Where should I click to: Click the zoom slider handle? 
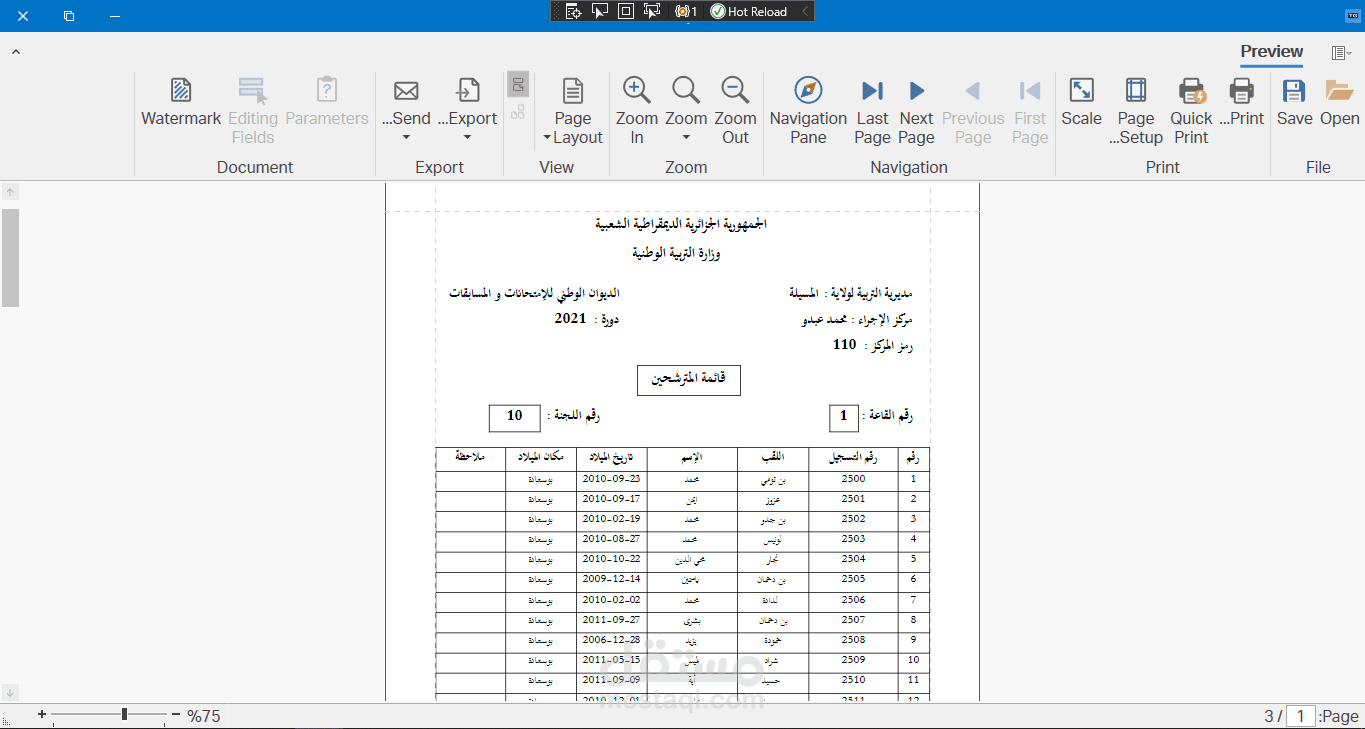[x=124, y=715]
